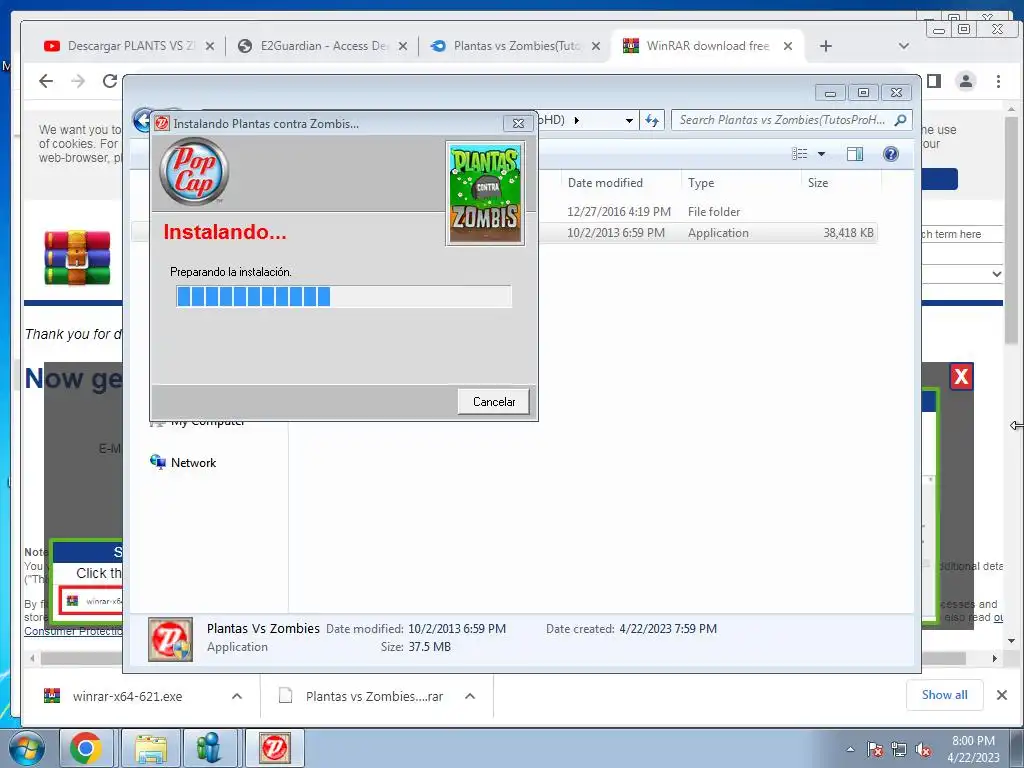This screenshot has height=768, width=1024.
Task: Reload the Chrome page
Action: click(110, 81)
